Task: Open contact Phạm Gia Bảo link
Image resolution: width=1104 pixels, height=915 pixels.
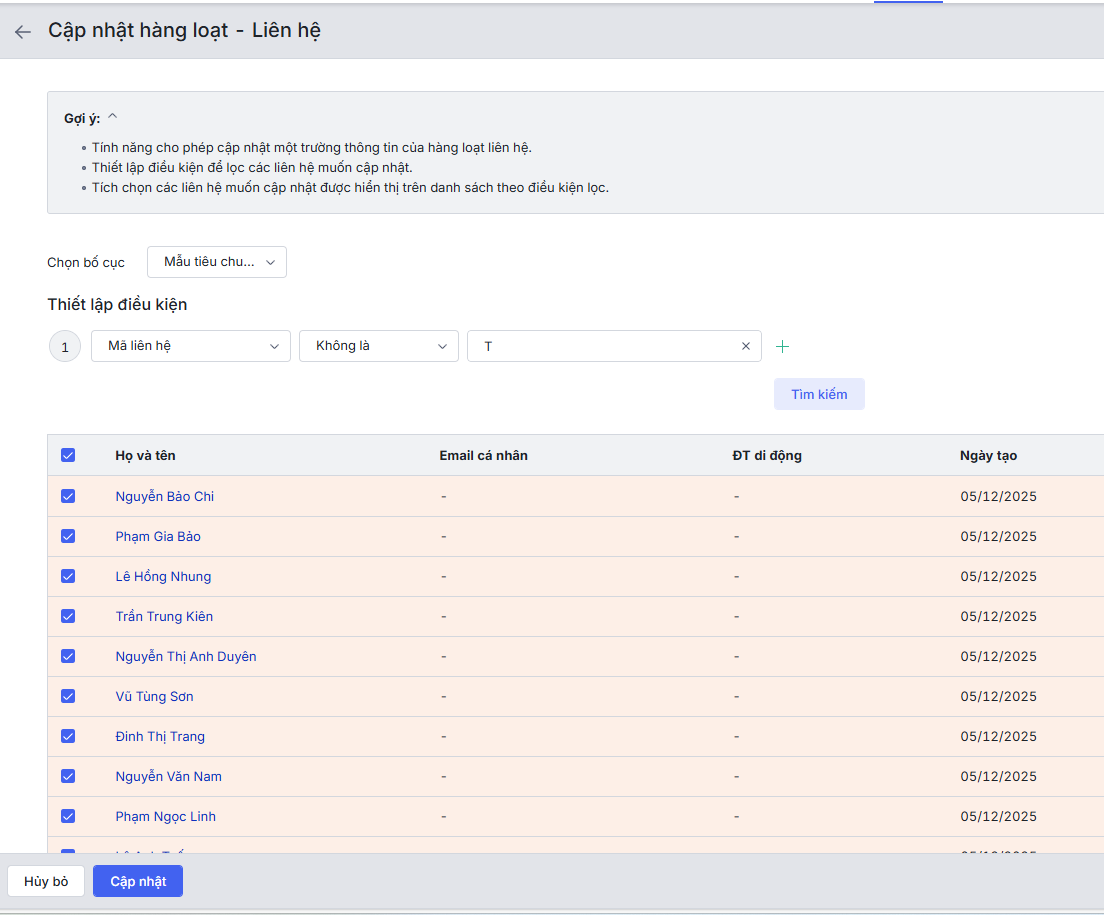Action: pos(158,536)
